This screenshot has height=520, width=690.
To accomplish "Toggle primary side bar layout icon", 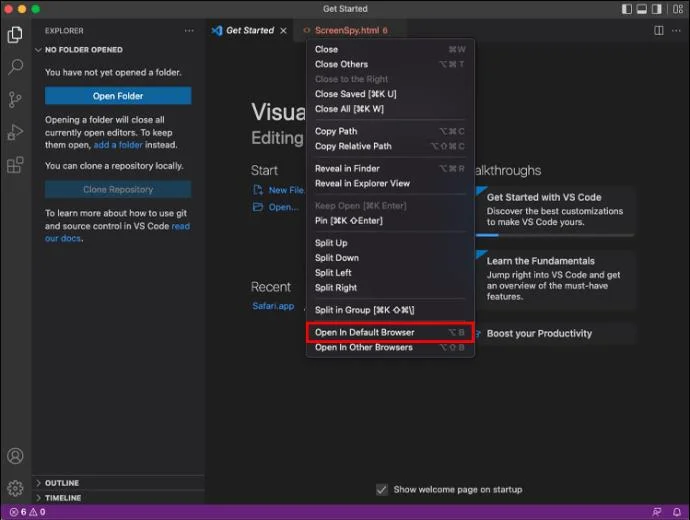I will tap(627, 9).
